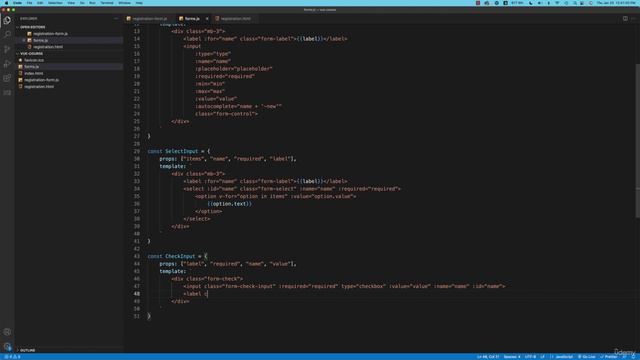
Task: Click the Go Live button in status bar
Action: coord(587,357)
